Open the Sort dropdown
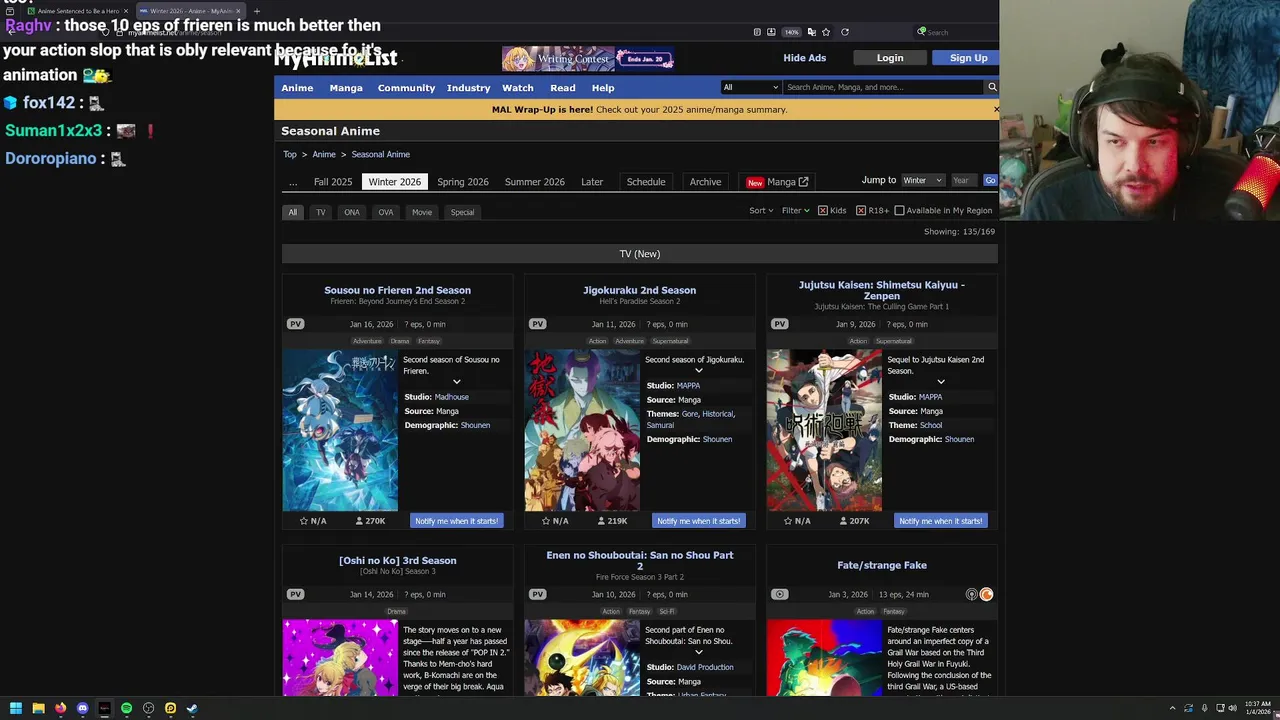Screen dimensions: 1280x720 761,211
